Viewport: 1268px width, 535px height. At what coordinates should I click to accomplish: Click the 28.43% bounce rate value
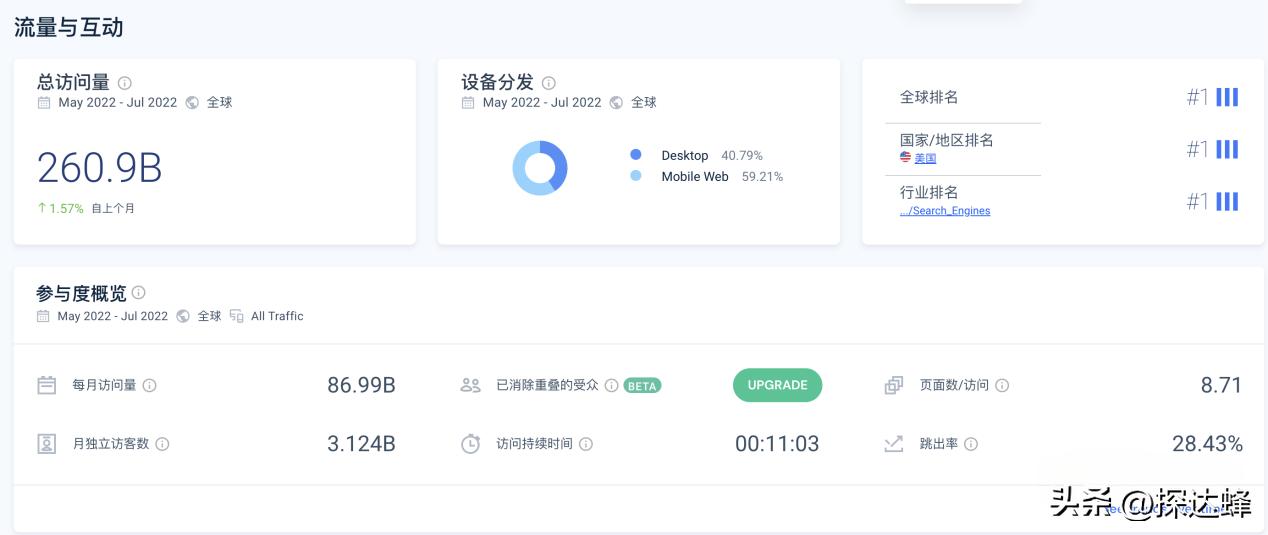coord(1207,444)
